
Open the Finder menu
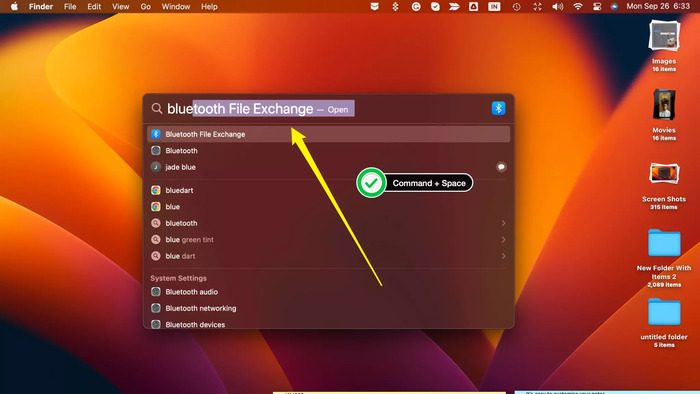point(41,7)
